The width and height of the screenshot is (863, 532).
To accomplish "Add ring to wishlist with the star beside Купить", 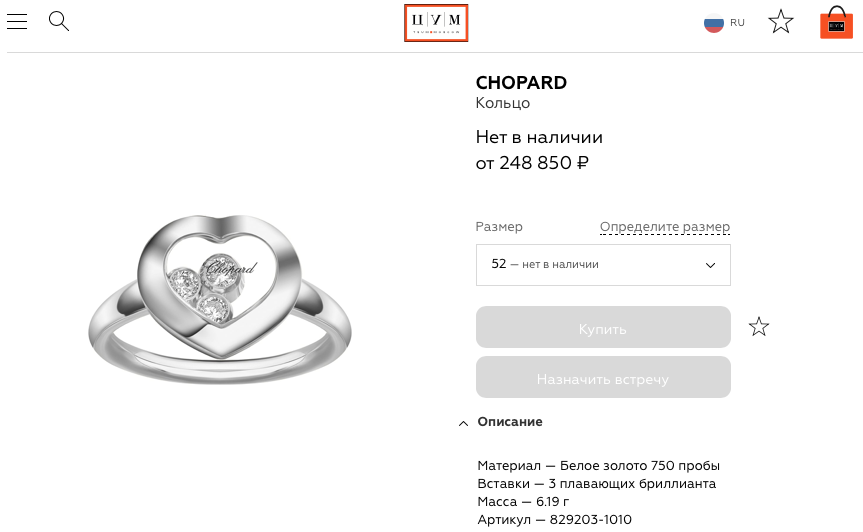I will pyautogui.click(x=759, y=327).
